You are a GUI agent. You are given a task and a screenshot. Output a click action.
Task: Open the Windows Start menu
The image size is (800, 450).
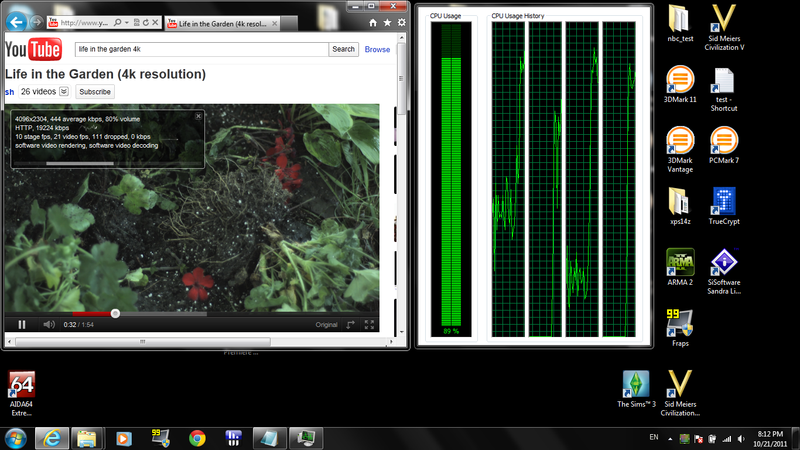tap(15, 438)
